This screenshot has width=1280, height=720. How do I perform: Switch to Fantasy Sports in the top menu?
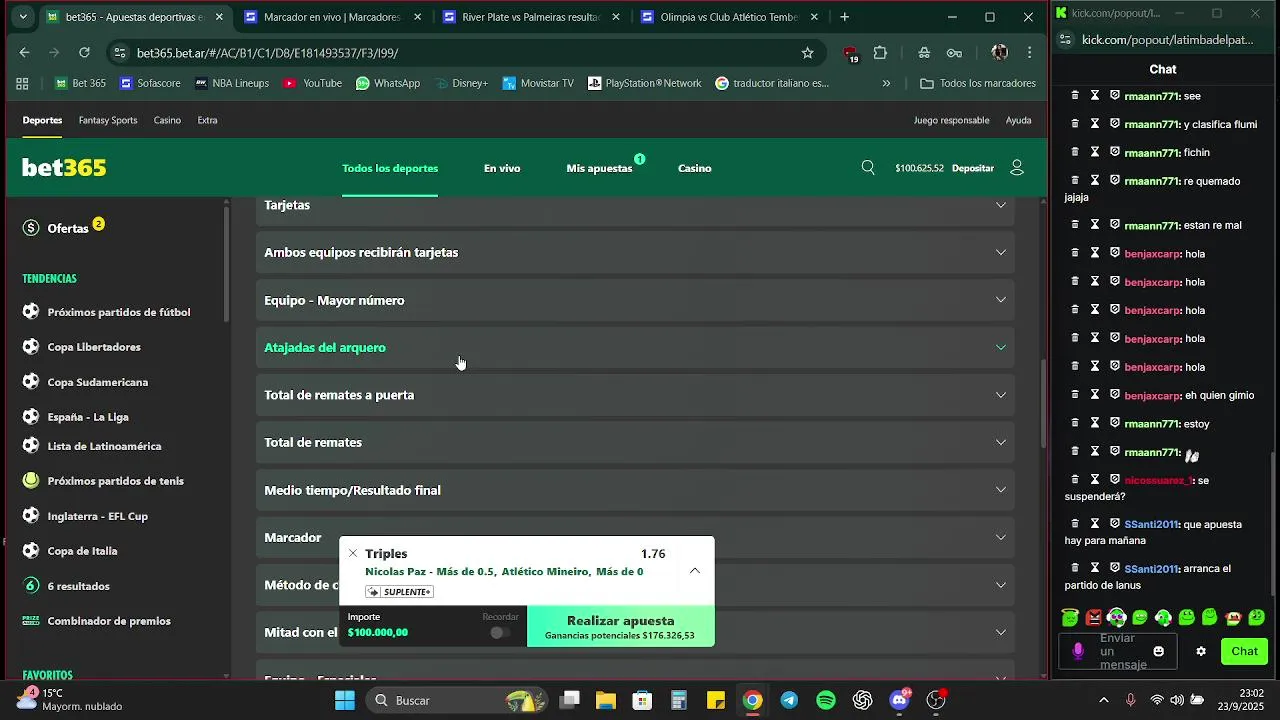tap(108, 120)
